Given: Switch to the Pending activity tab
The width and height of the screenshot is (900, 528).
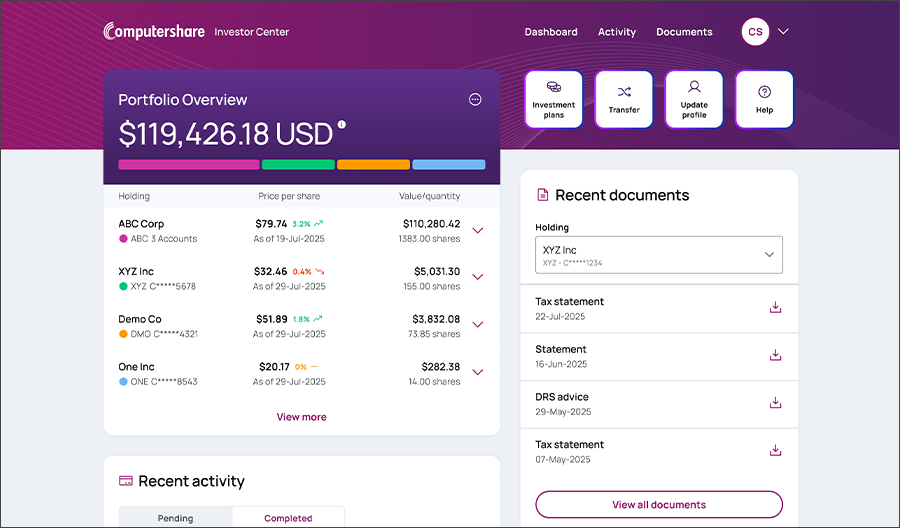Looking at the screenshot, I should click(x=176, y=518).
